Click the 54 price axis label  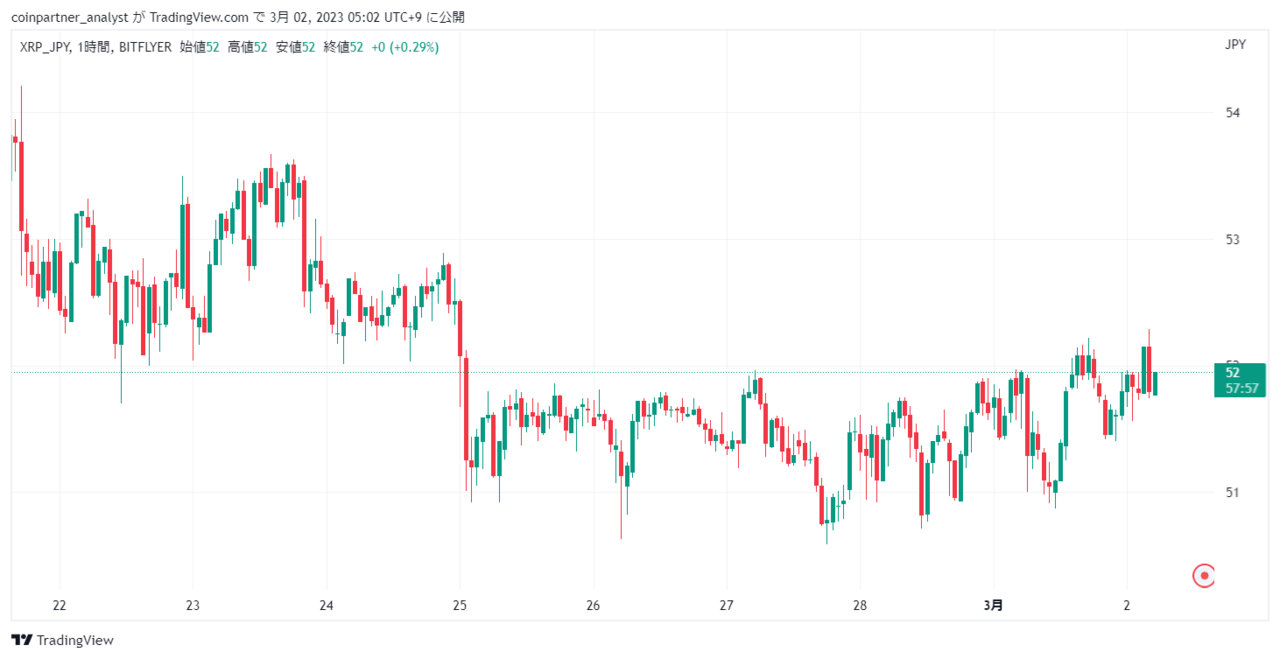coord(1232,113)
